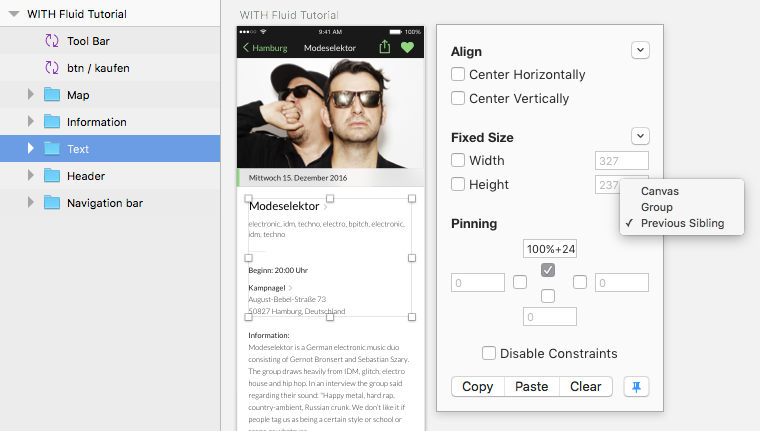This screenshot has height=431, width=760.
Task: Click the Width value field 327
Action: pos(621,160)
